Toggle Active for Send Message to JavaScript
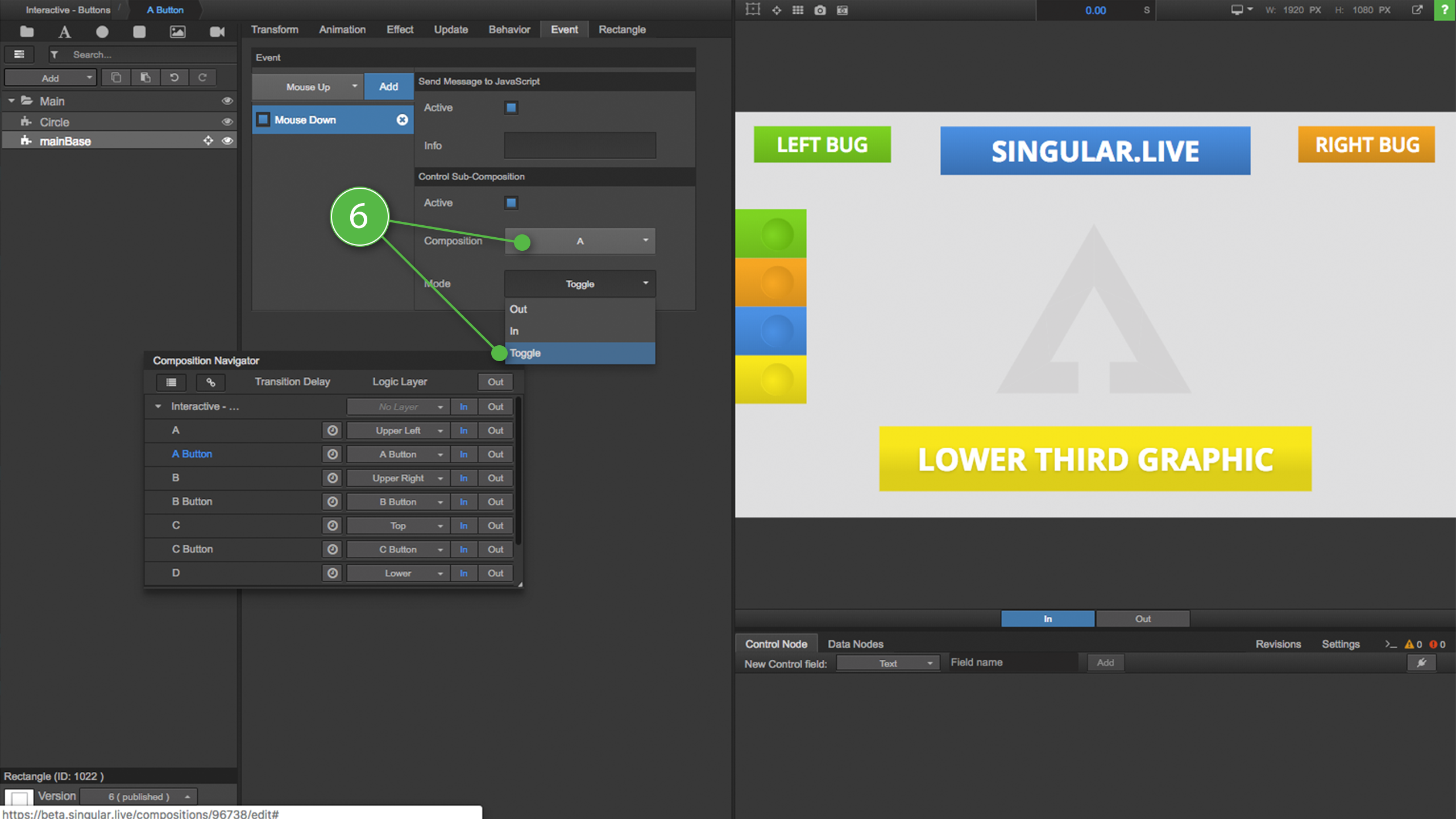Screen dimensions: 1456x819 (511, 107)
